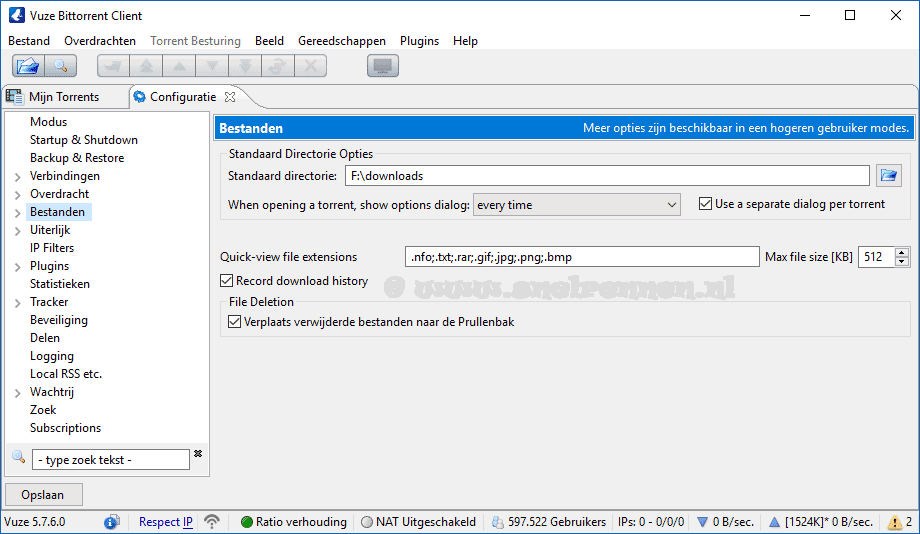Browse for Standaard directorie folder icon
This screenshot has width=920, height=534.
[x=889, y=175]
